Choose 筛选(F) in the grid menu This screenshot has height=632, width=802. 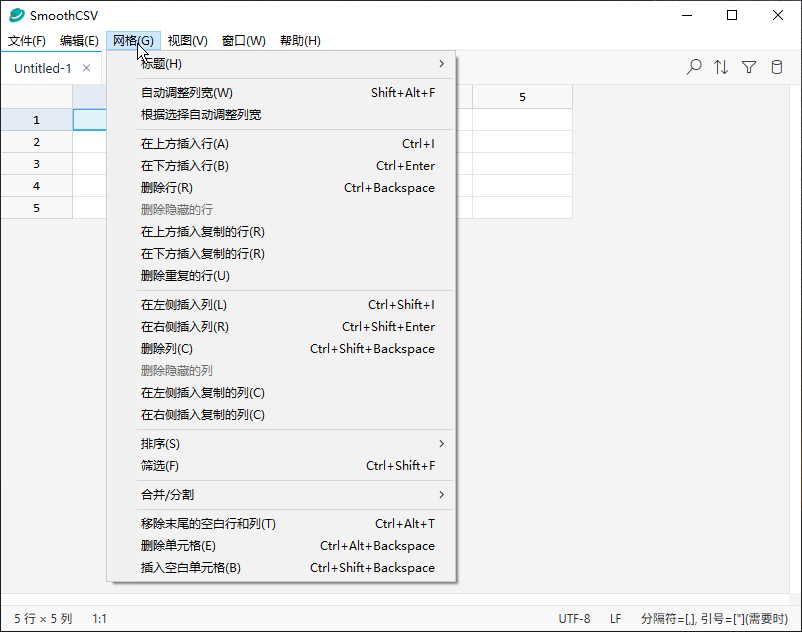[x=160, y=466]
